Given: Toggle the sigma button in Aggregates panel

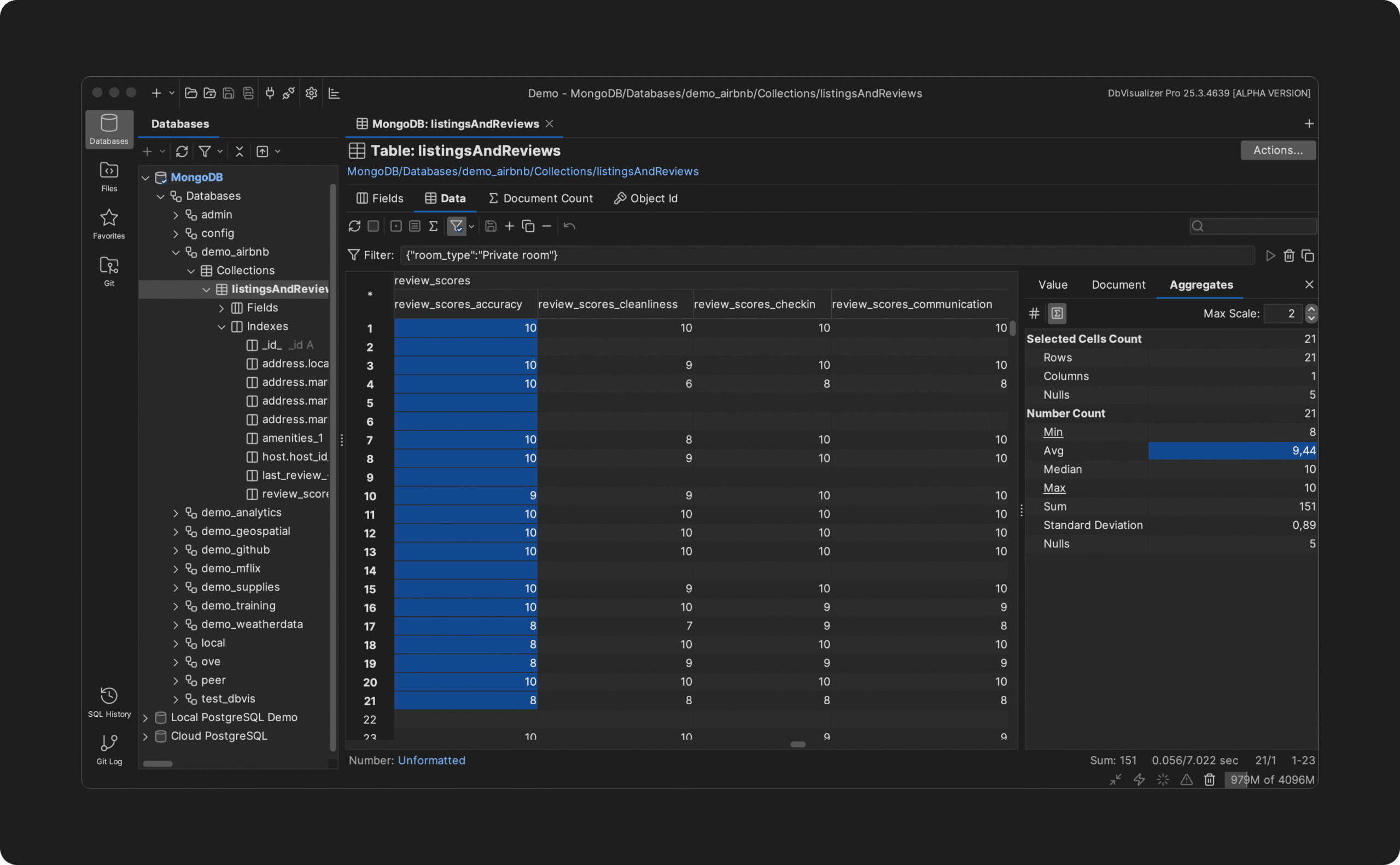Looking at the screenshot, I should pyautogui.click(x=1057, y=313).
